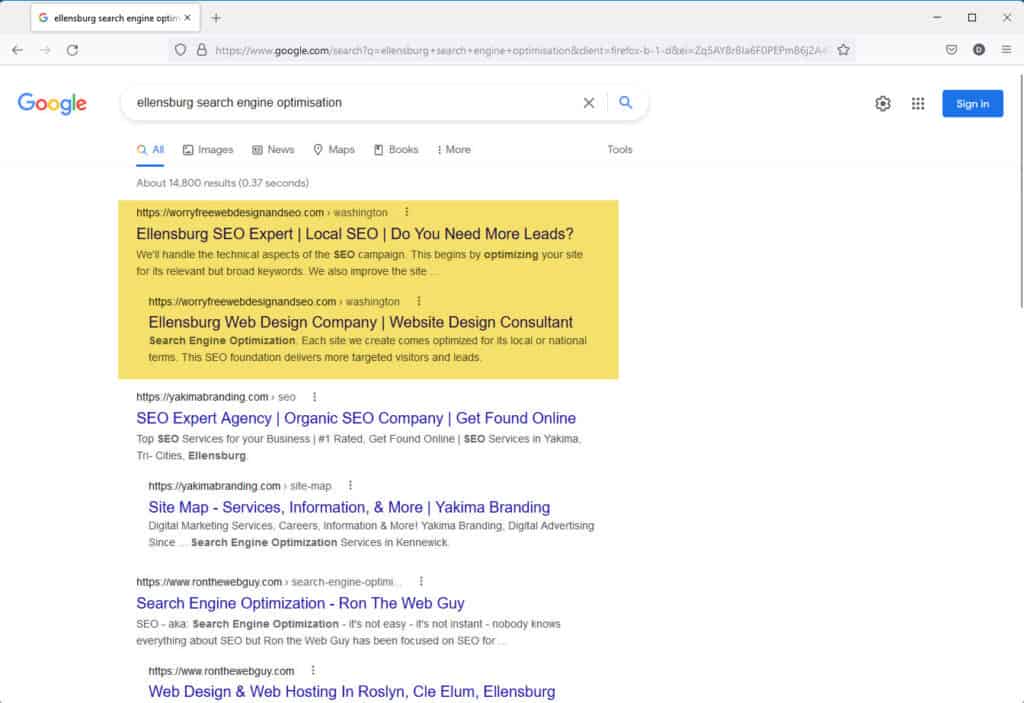Open three-dot menu beside Ellensburg Web Design result
Viewport: 1024px width, 703px height.
click(419, 301)
